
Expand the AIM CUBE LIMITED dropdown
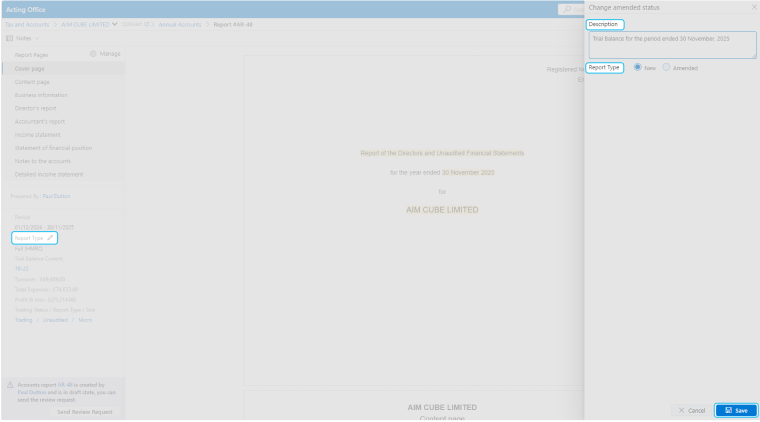[115, 23]
